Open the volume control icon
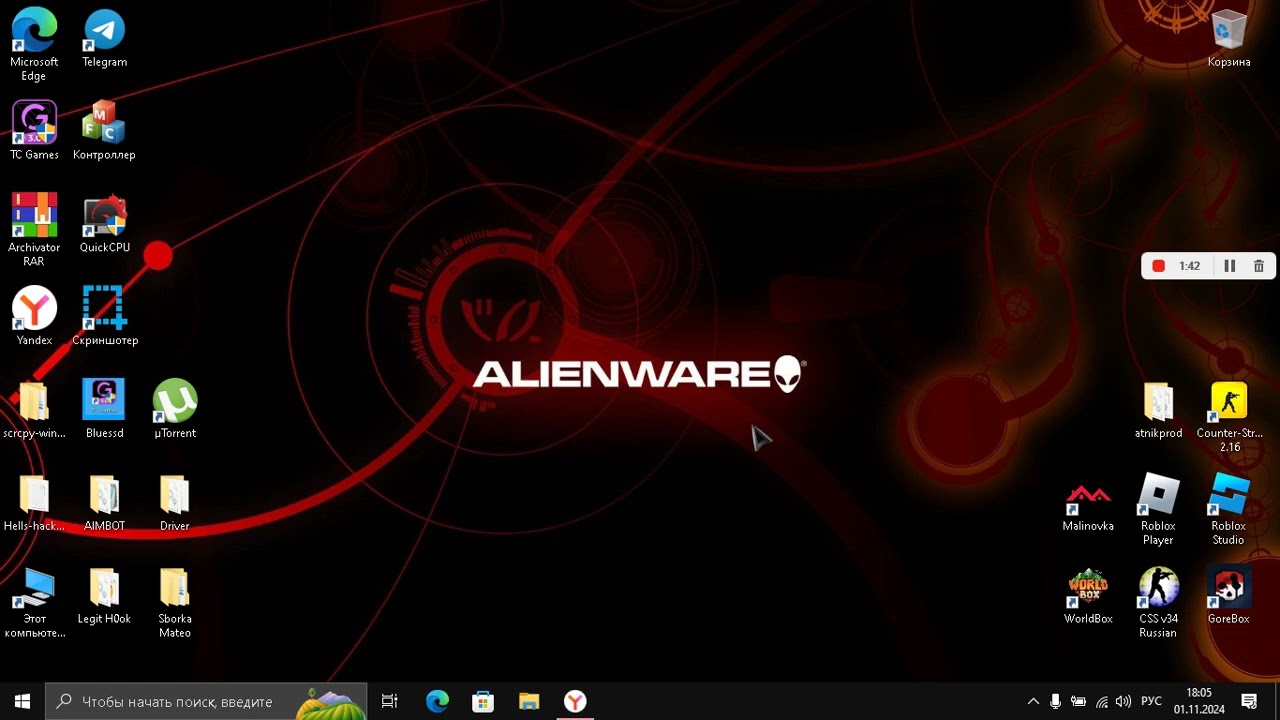 coord(1123,701)
